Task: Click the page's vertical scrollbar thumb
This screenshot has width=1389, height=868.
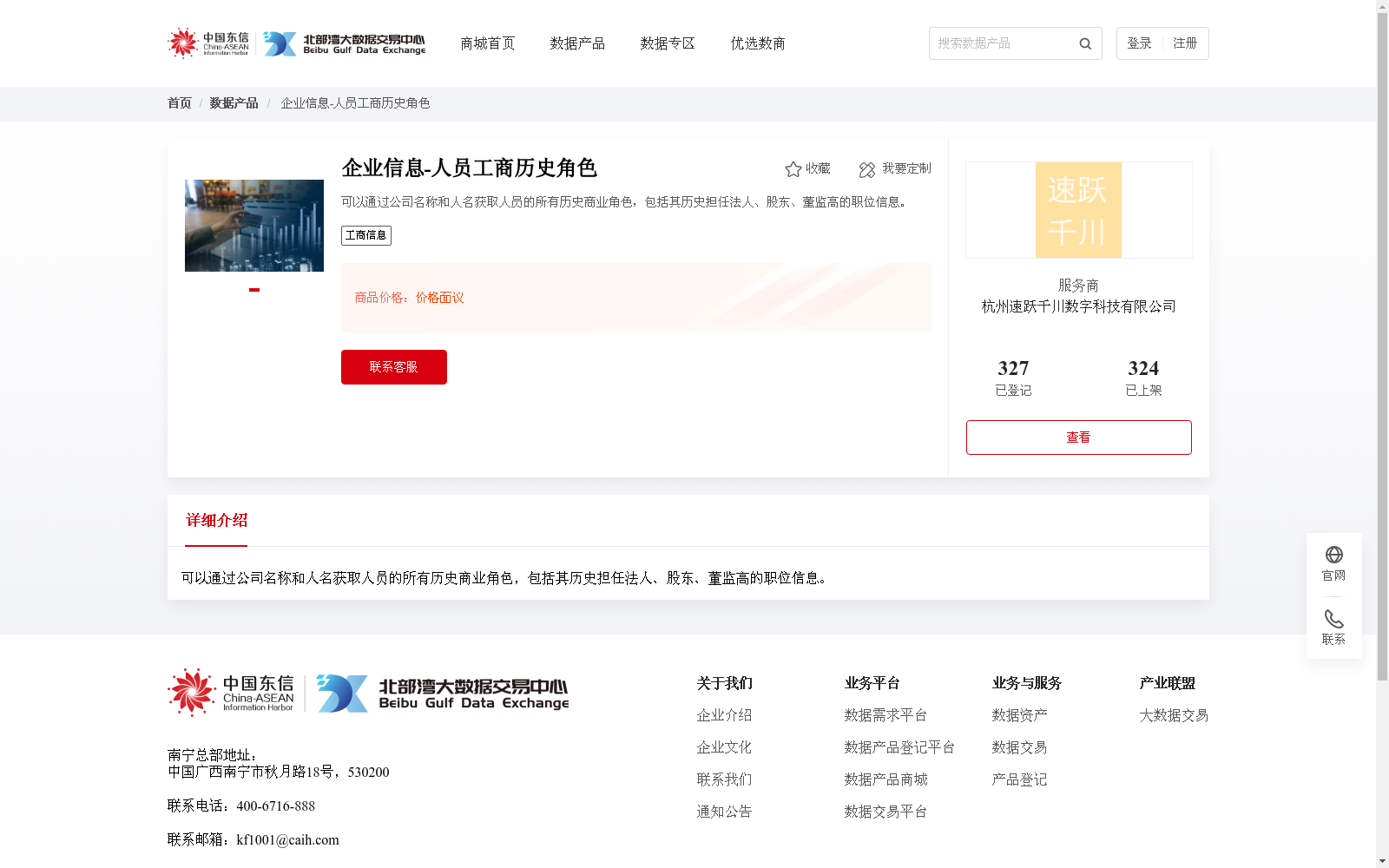Action: tap(1382, 347)
